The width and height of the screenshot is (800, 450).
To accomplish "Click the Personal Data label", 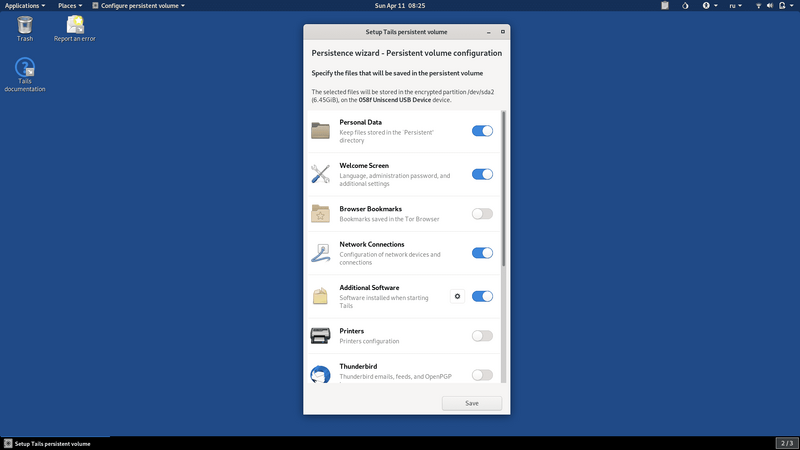I will click(361, 122).
